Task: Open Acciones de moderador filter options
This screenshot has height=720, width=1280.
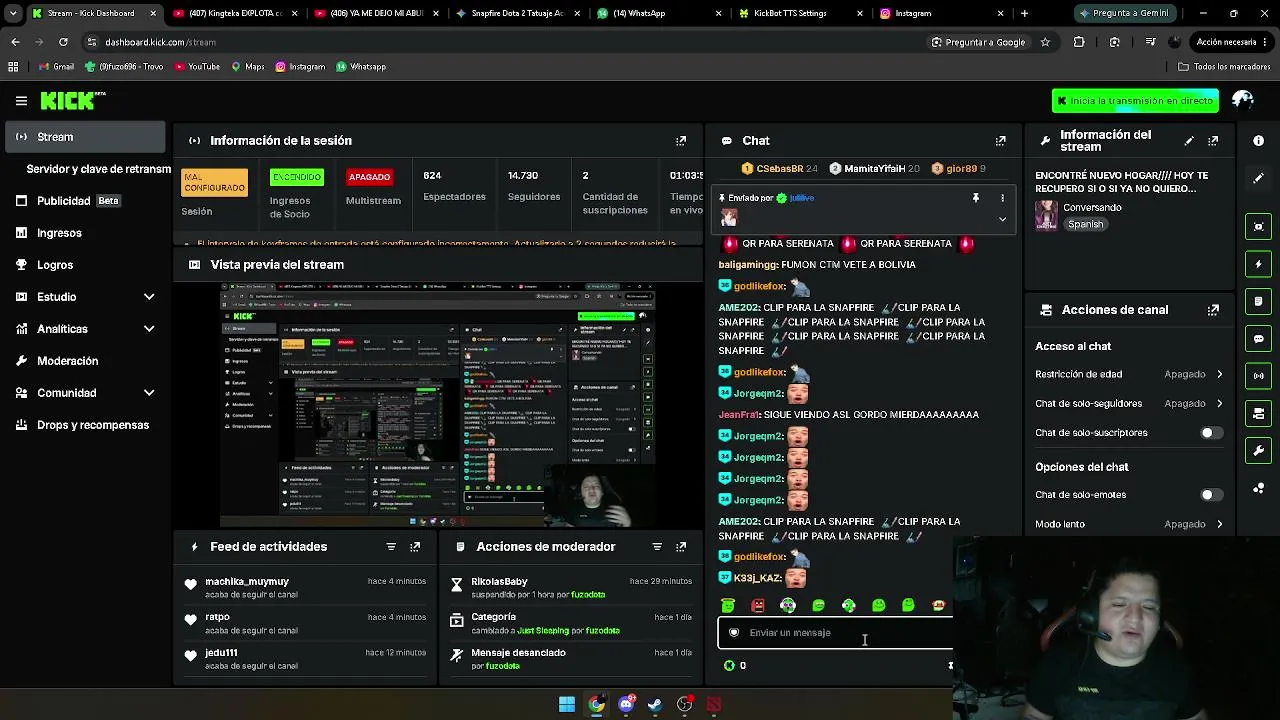Action: pyautogui.click(x=657, y=547)
